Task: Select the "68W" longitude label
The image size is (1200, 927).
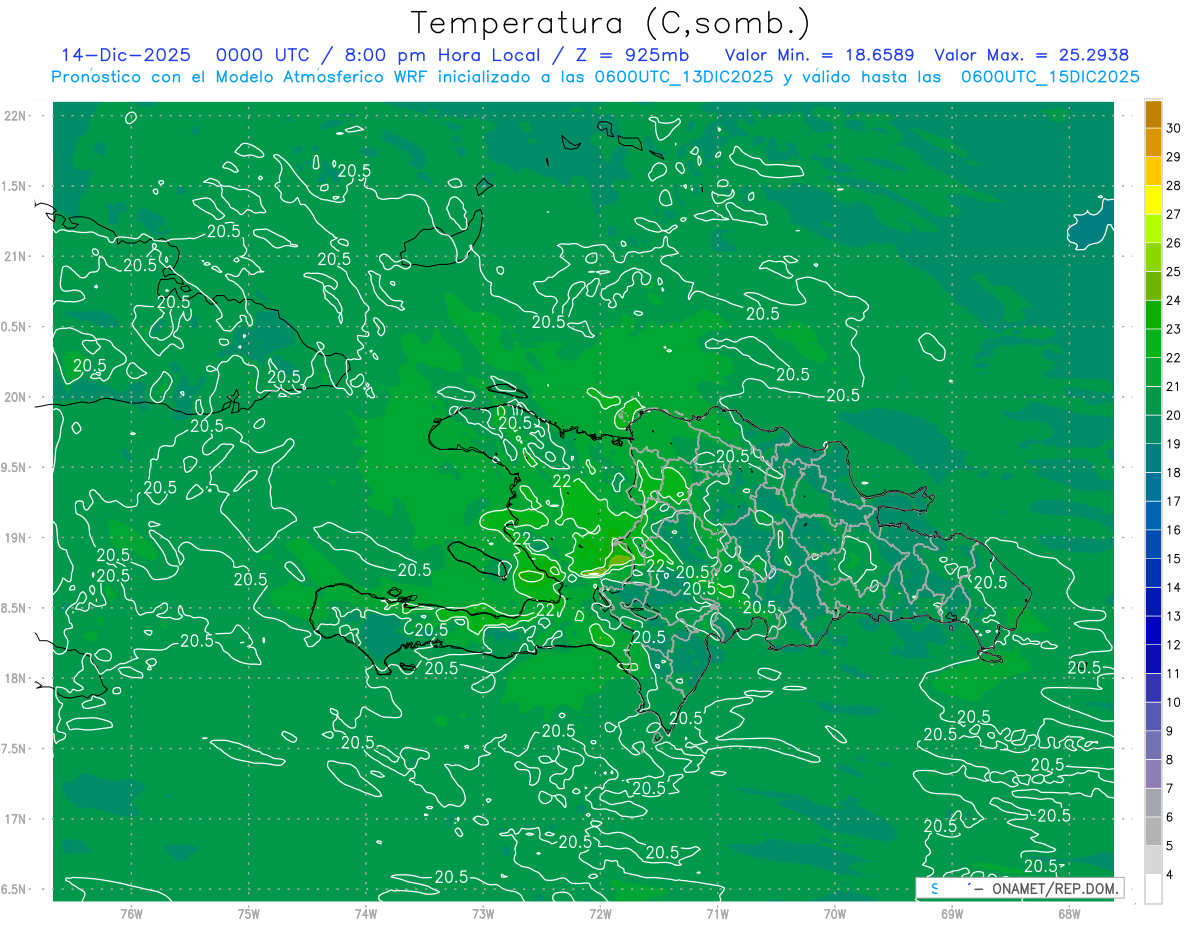Action: pyautogui.click(x=1069, y=913)
